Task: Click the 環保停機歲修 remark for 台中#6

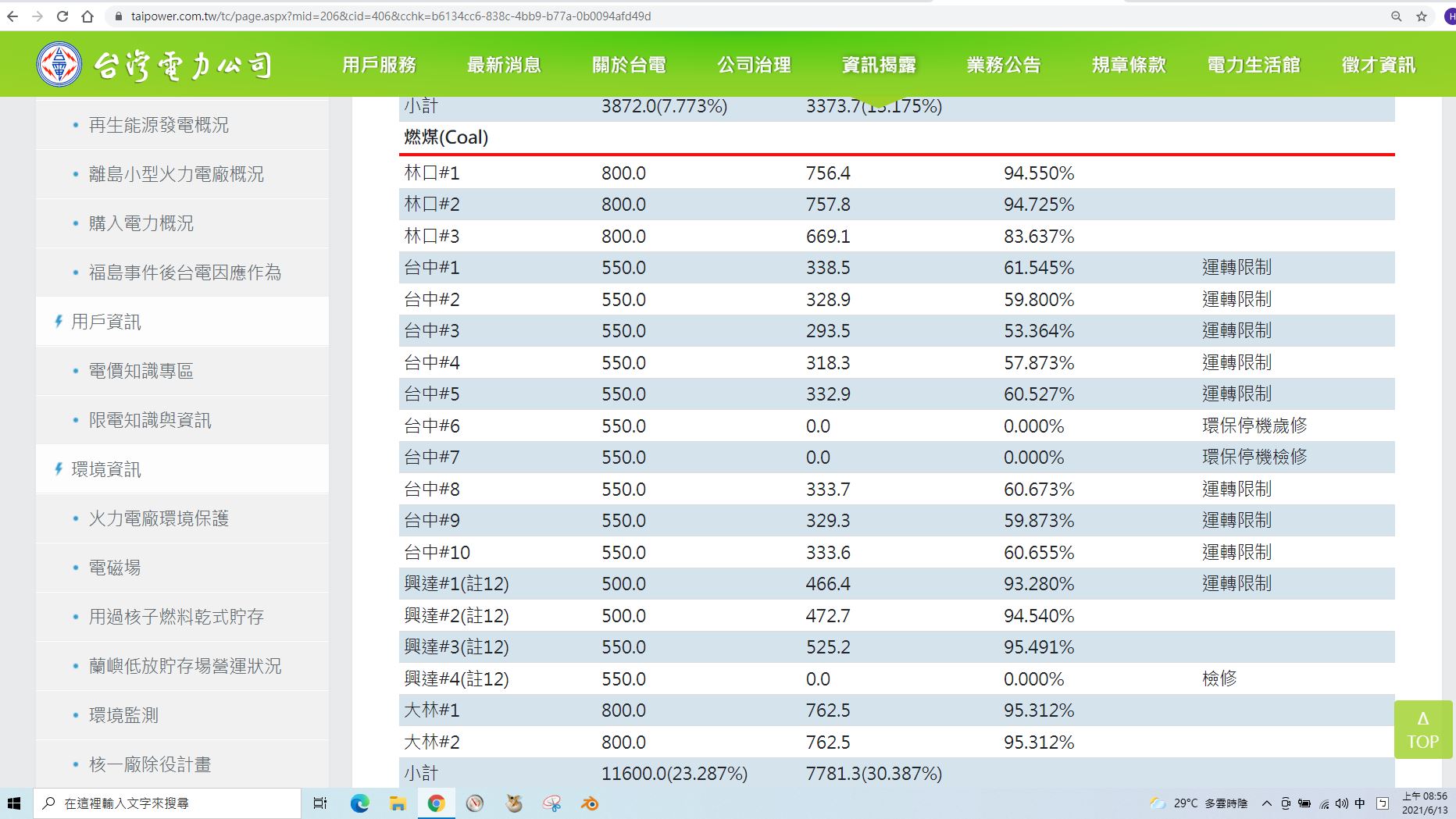Action: pyautogui.click(x=1254, y=426)
